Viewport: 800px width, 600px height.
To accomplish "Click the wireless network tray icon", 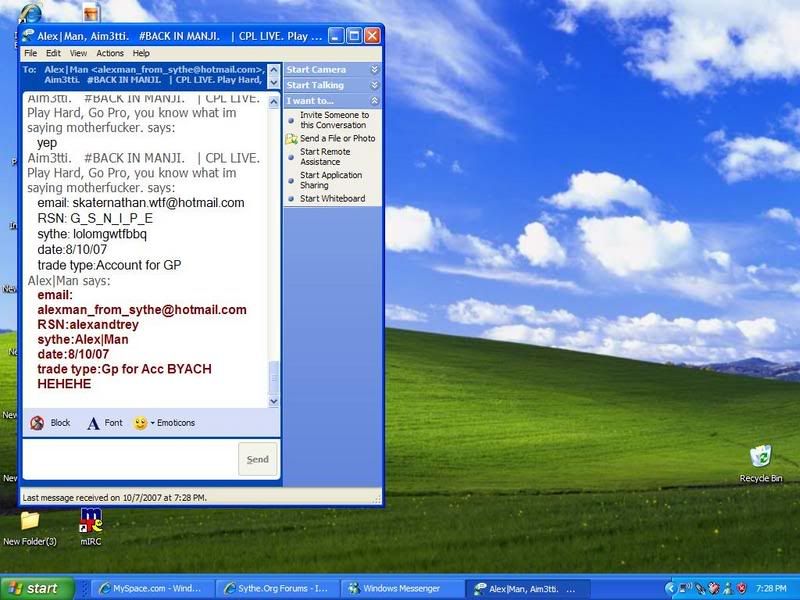I will [685, 588].
